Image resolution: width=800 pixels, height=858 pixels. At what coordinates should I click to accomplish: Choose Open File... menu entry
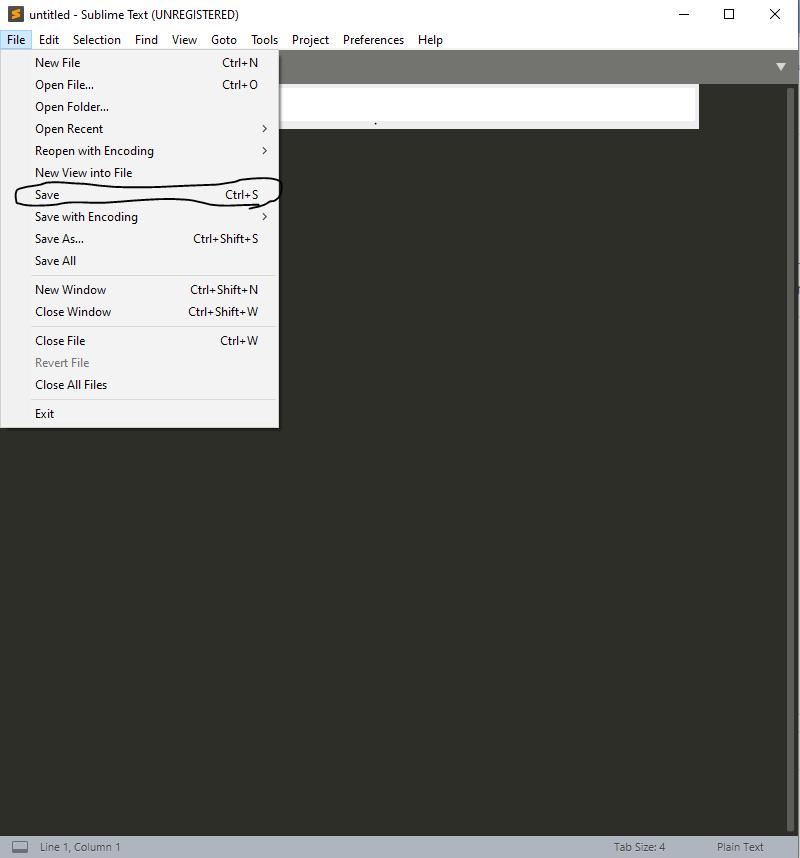(x=140, y=85)
